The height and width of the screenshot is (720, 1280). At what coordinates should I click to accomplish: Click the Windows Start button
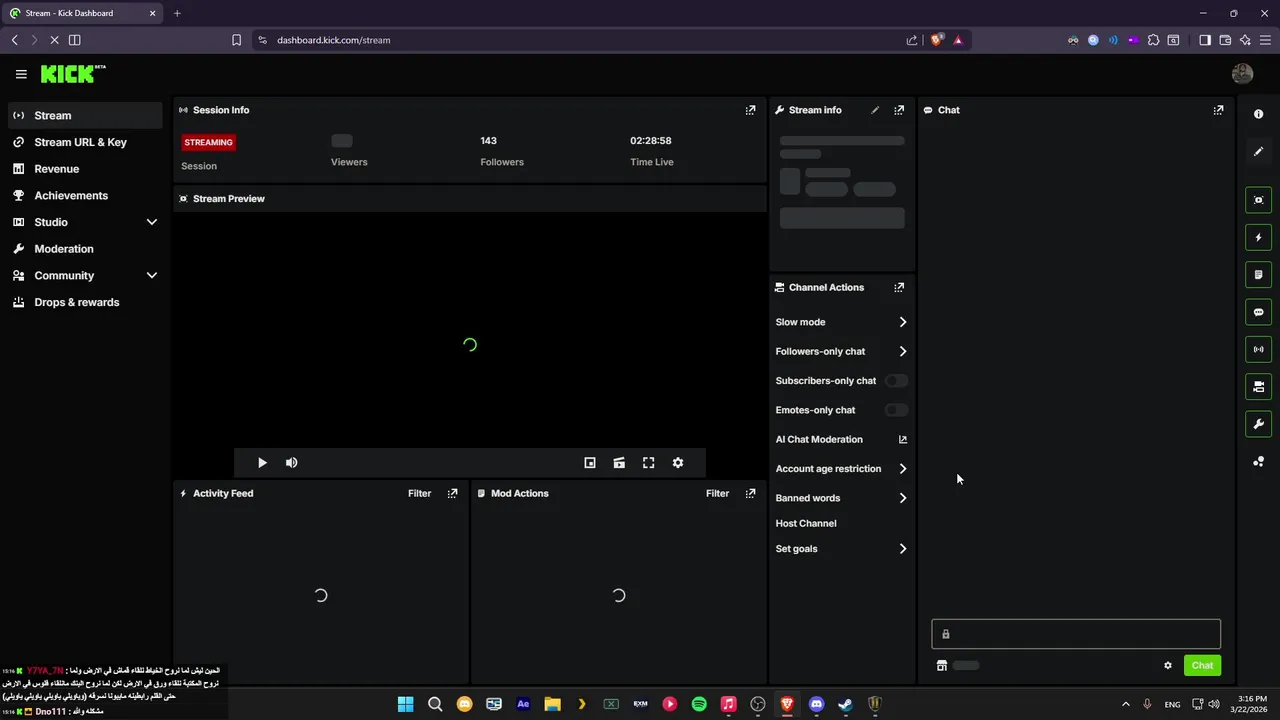[405, 704]
